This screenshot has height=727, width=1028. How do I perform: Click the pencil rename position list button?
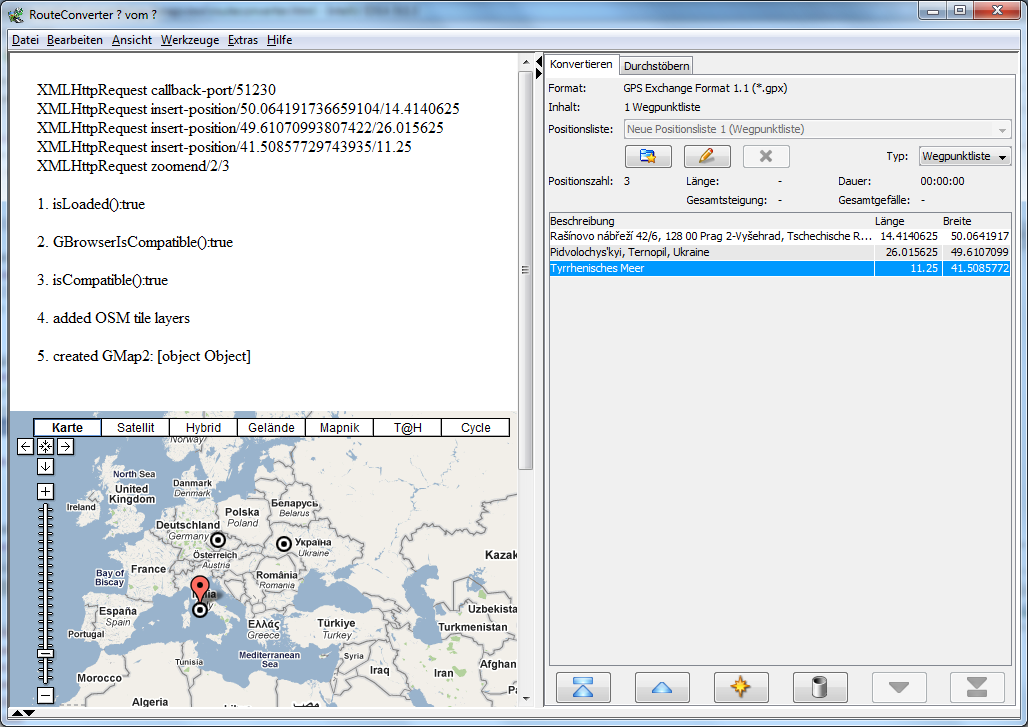click(x=707, y=156)
